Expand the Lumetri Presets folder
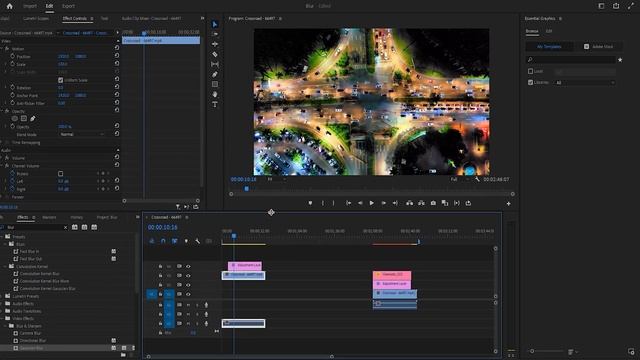The height and width of the screenshot is (360, 640). point(2,296)
